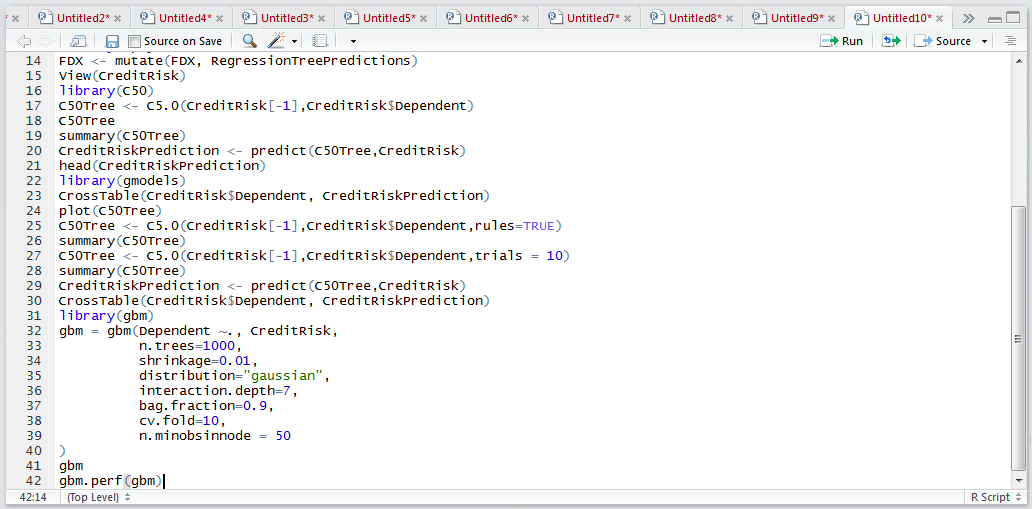The image size is (1032, 509).
Task: Open the Source button dropdown arrow
Action: (x=985, y=41)
